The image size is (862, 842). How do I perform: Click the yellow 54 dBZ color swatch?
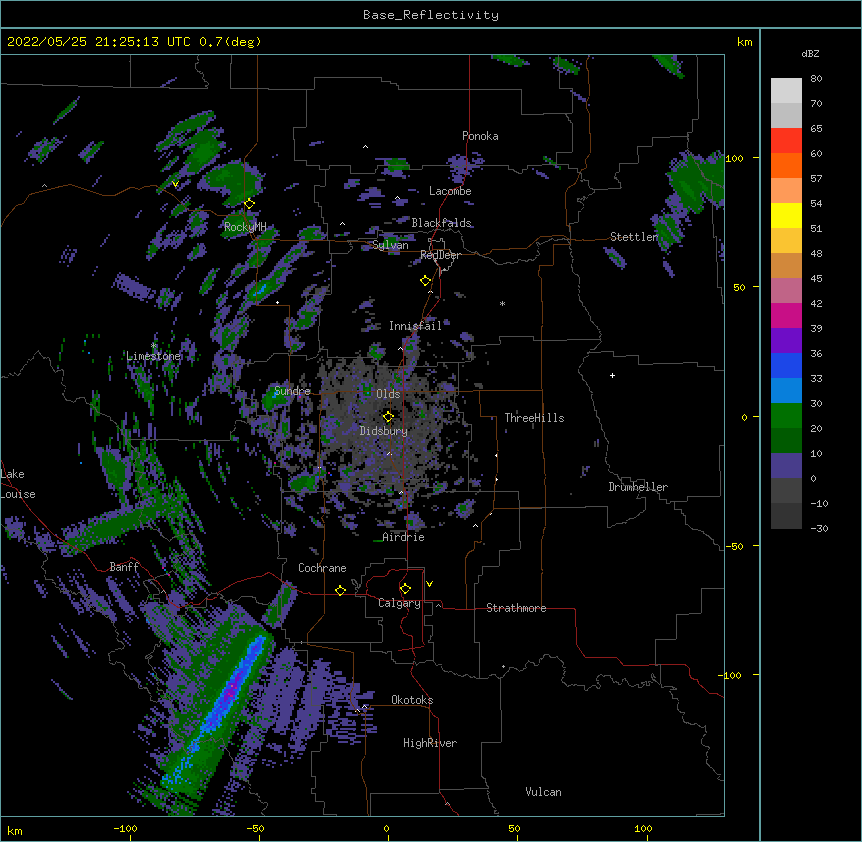point(786,215)
